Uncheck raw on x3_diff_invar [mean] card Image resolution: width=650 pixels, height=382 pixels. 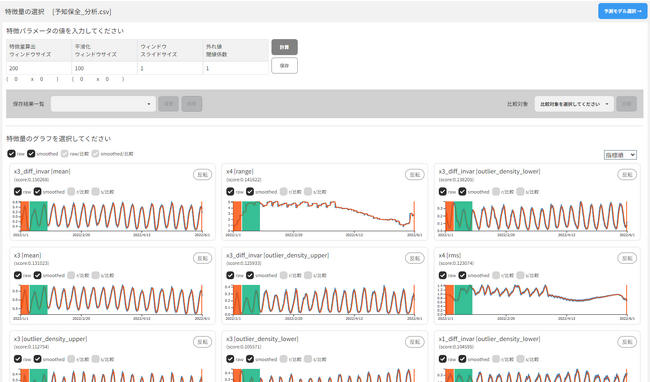[x=18, y=191]
